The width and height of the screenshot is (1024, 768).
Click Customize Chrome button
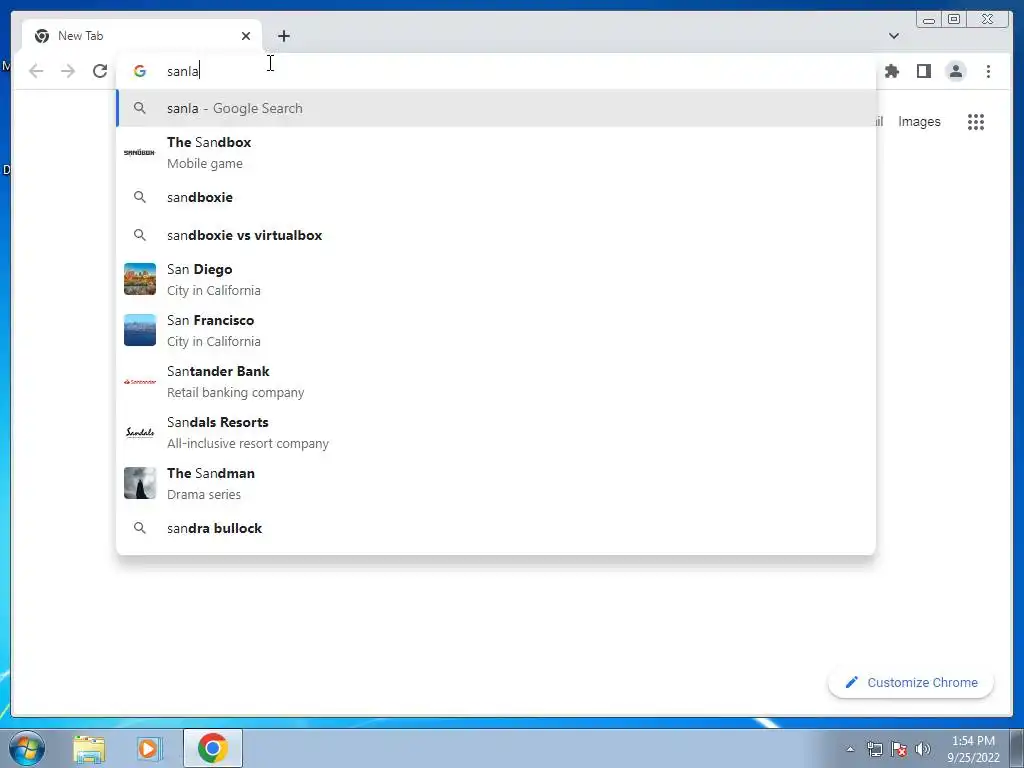(911, 682)
